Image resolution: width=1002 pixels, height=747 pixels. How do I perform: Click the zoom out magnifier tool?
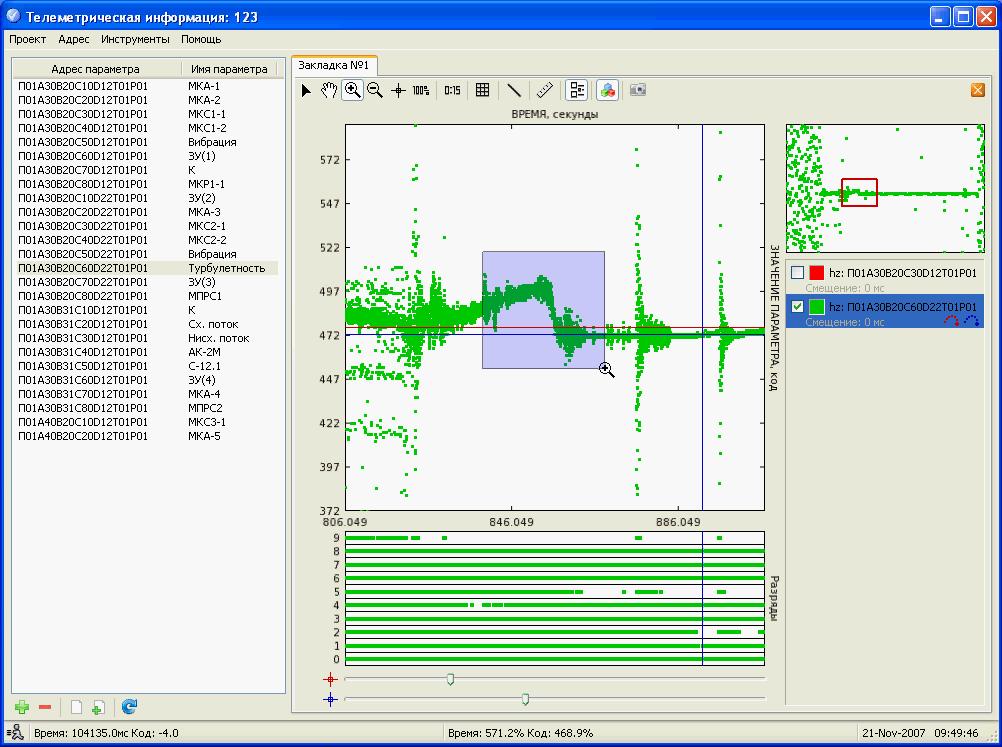(375, 90)
